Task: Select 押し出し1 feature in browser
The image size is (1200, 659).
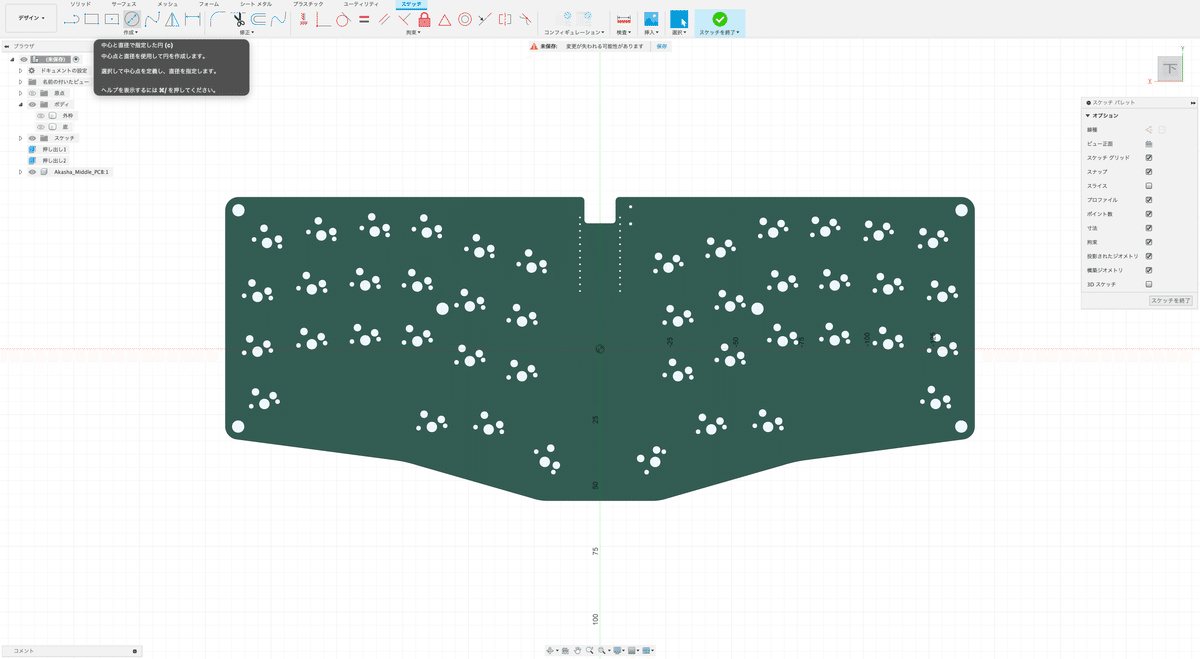Action: point(54,149)
